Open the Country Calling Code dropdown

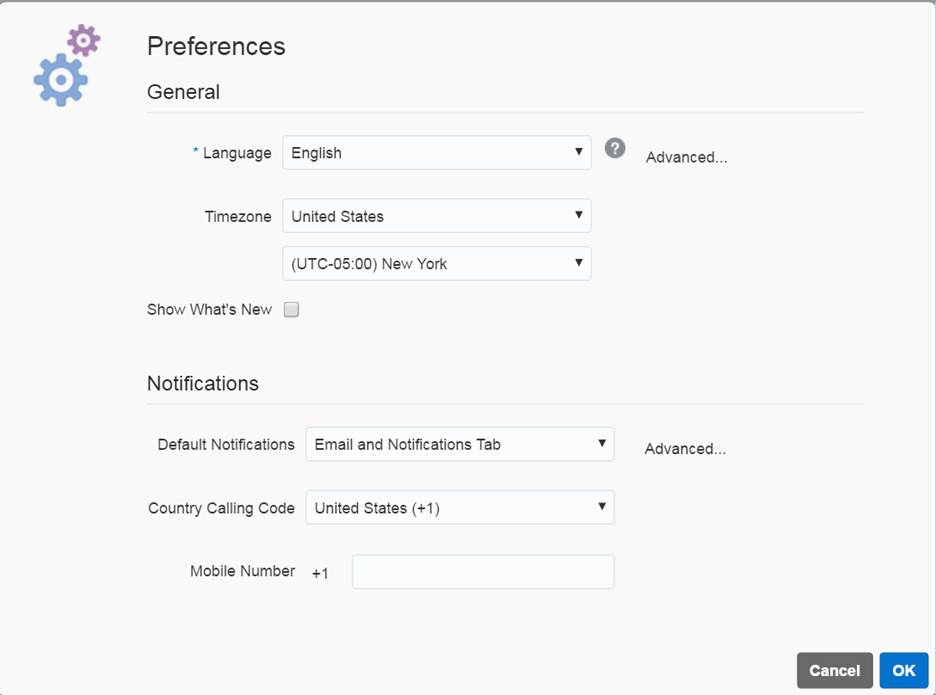tap(460, 508)
